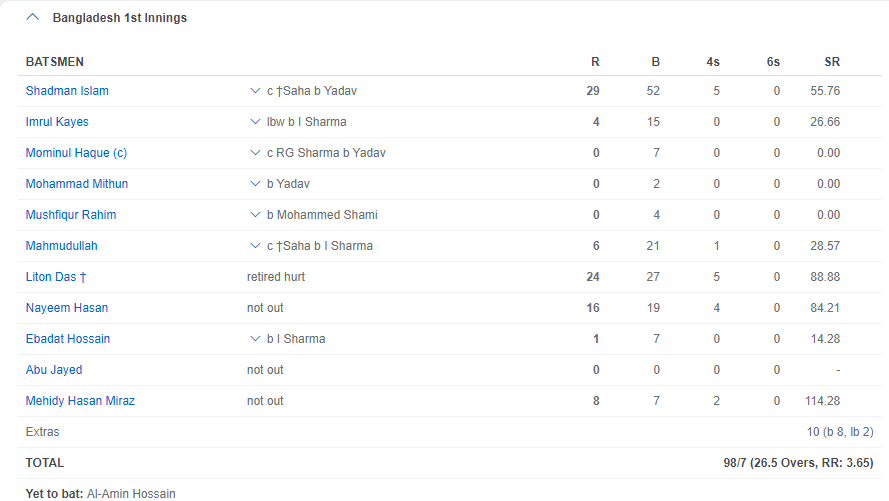Open Mahmudullah player profile
This screenshot has width=889, height=501.
coord(61,246)
